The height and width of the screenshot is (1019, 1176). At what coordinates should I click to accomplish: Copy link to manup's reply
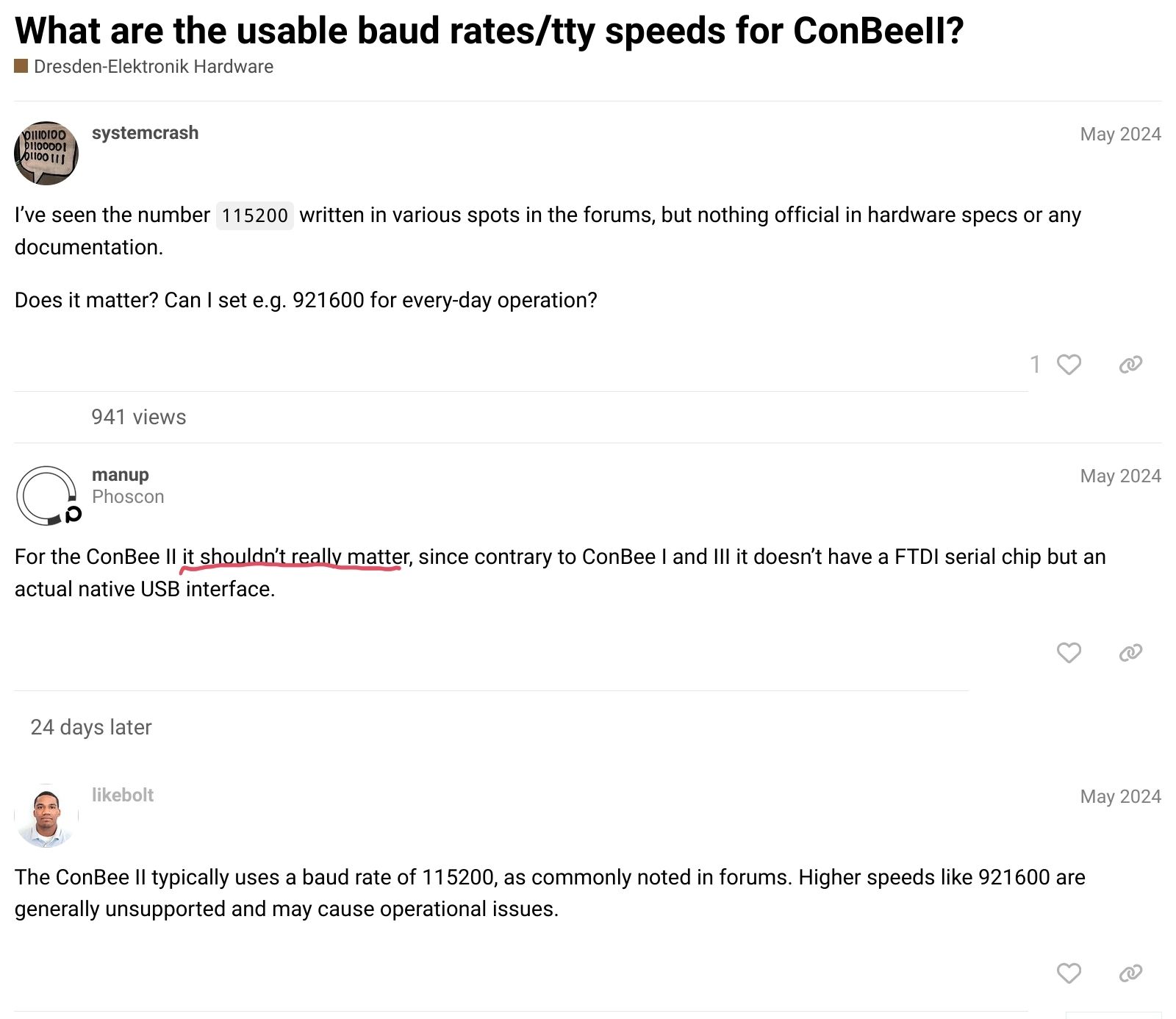point(1130,653)
